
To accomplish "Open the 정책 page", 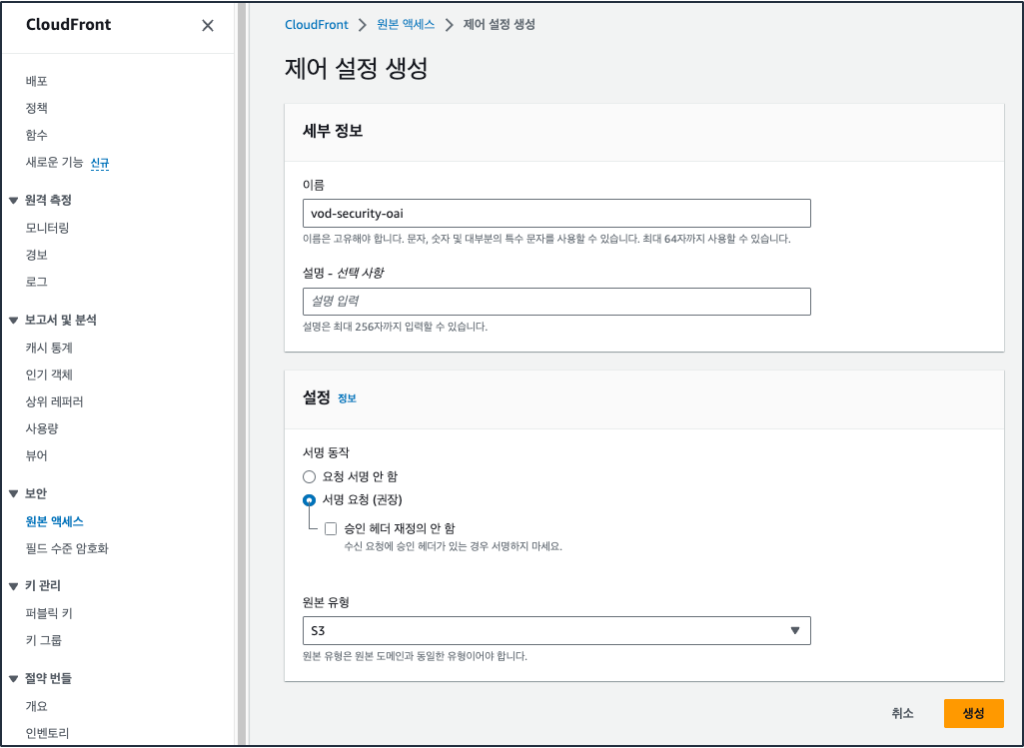I will pos(37,108).
